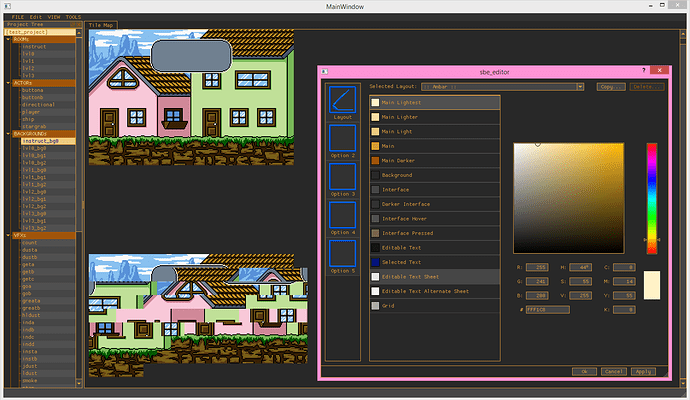This screenshot has height=400, width=690.
Task: Click the upper tile map house image
Action: 191,97
